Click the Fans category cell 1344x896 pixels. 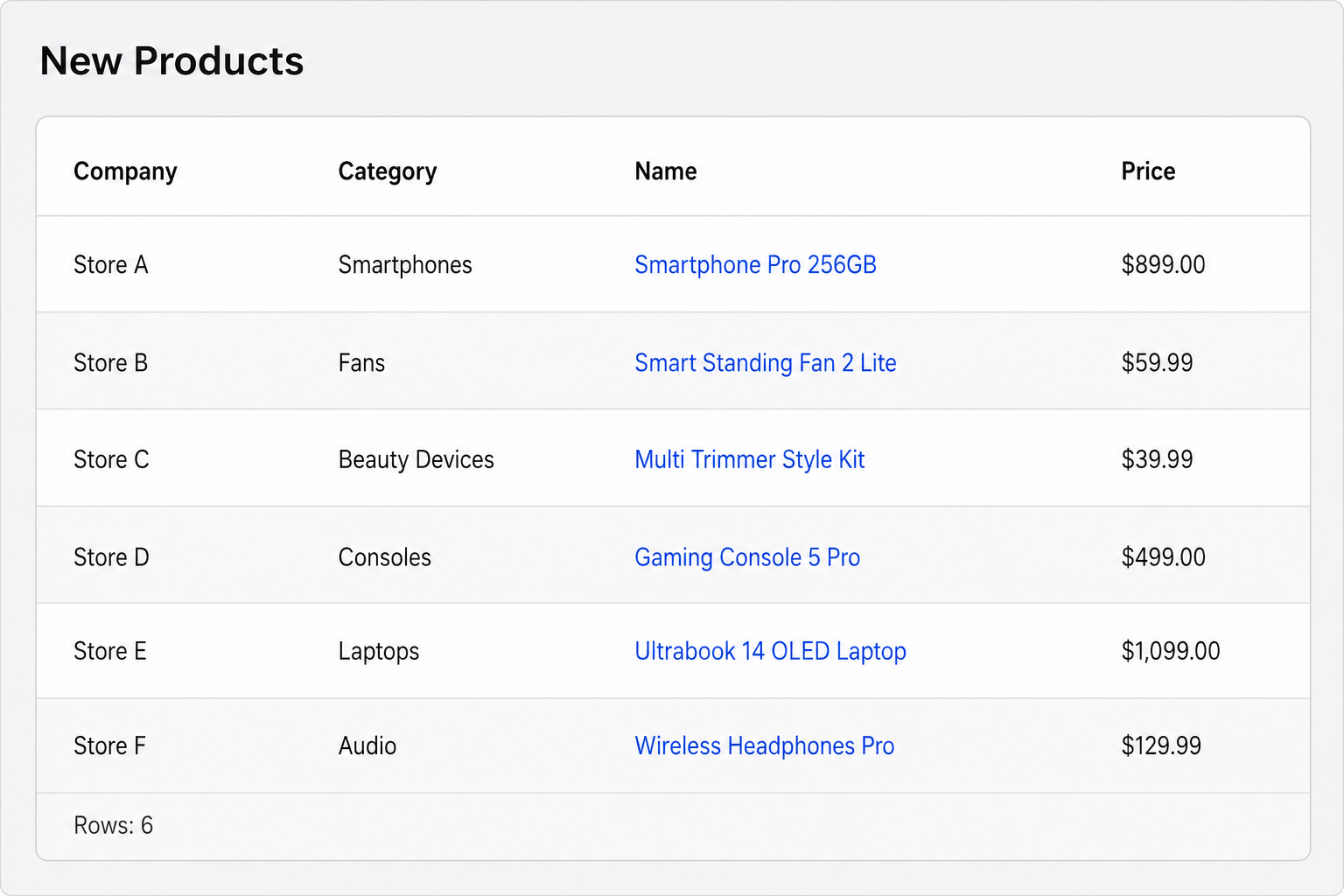(361, 363)
